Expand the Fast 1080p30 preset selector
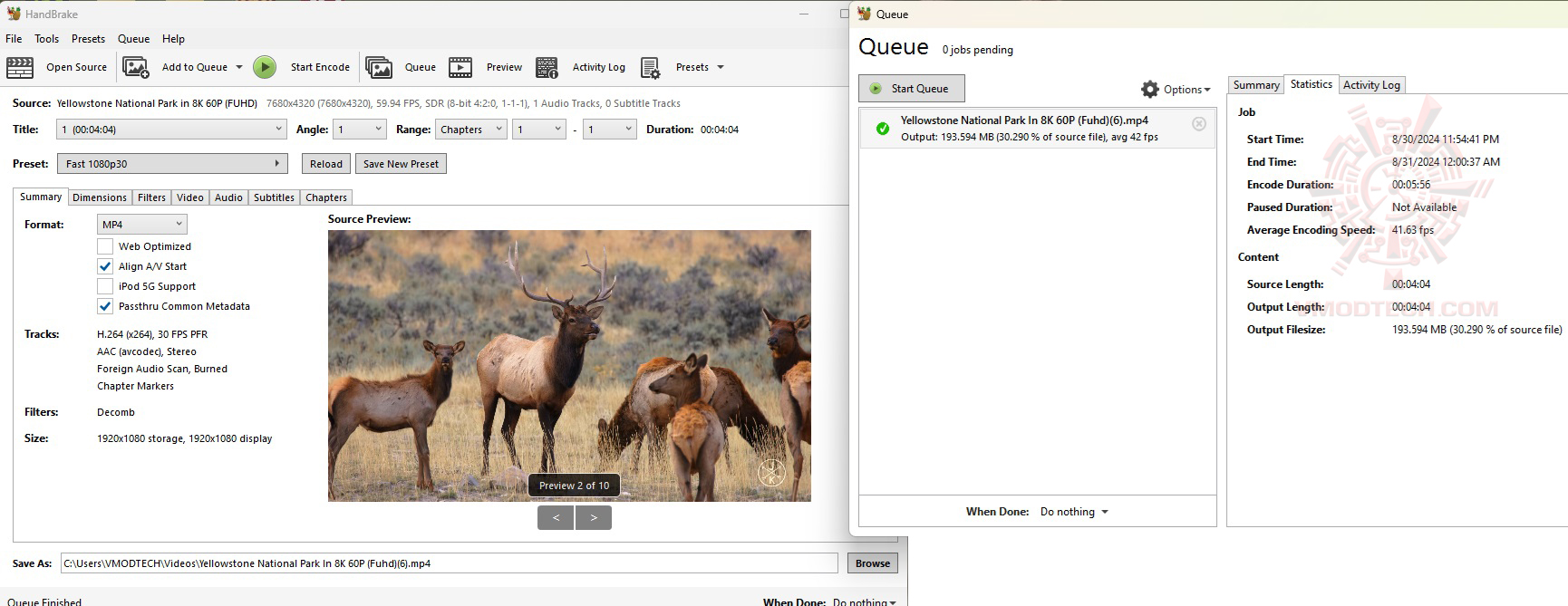Image resolution: width=1568 pixels, height=606 pixels. tap(172, 164)
